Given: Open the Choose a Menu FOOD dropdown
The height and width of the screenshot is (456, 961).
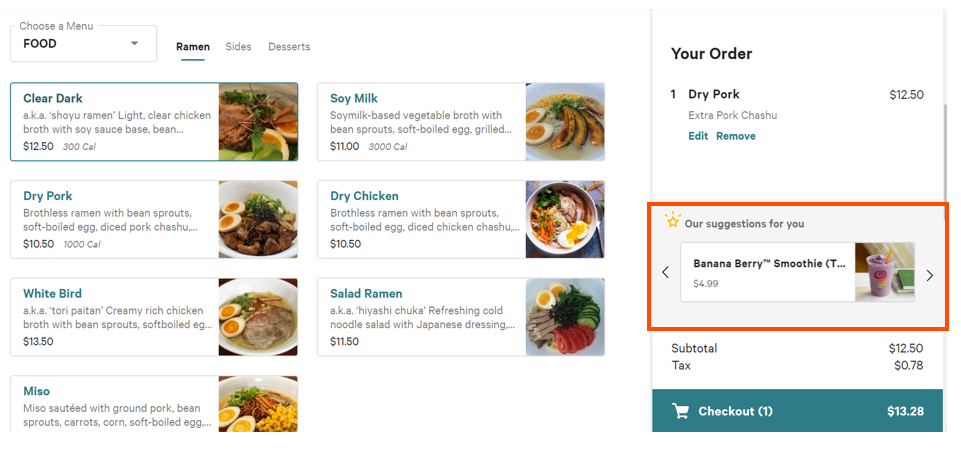Looking at the screenshot, I should 84,44.
